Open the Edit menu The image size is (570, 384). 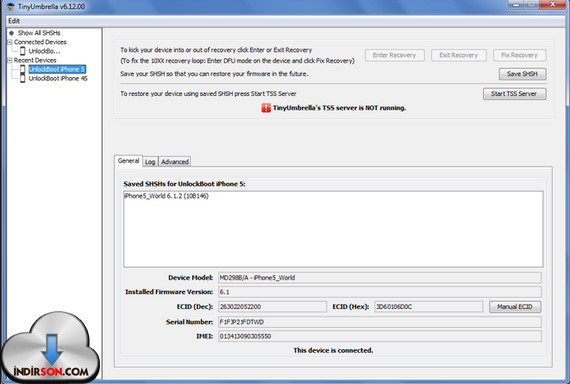coord(14,21)
